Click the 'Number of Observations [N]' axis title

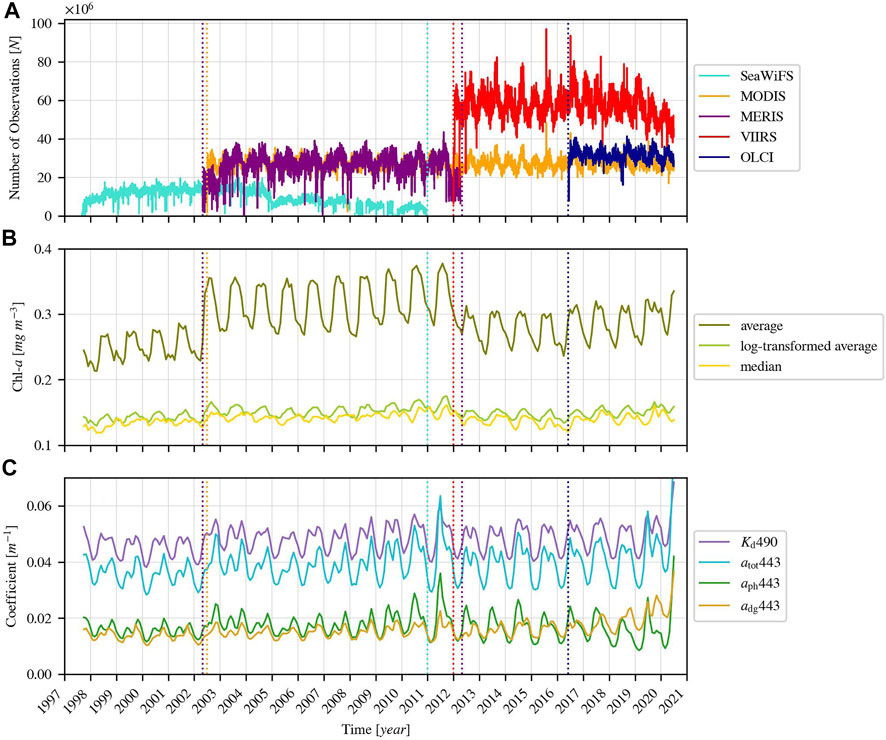click(14, 120)
